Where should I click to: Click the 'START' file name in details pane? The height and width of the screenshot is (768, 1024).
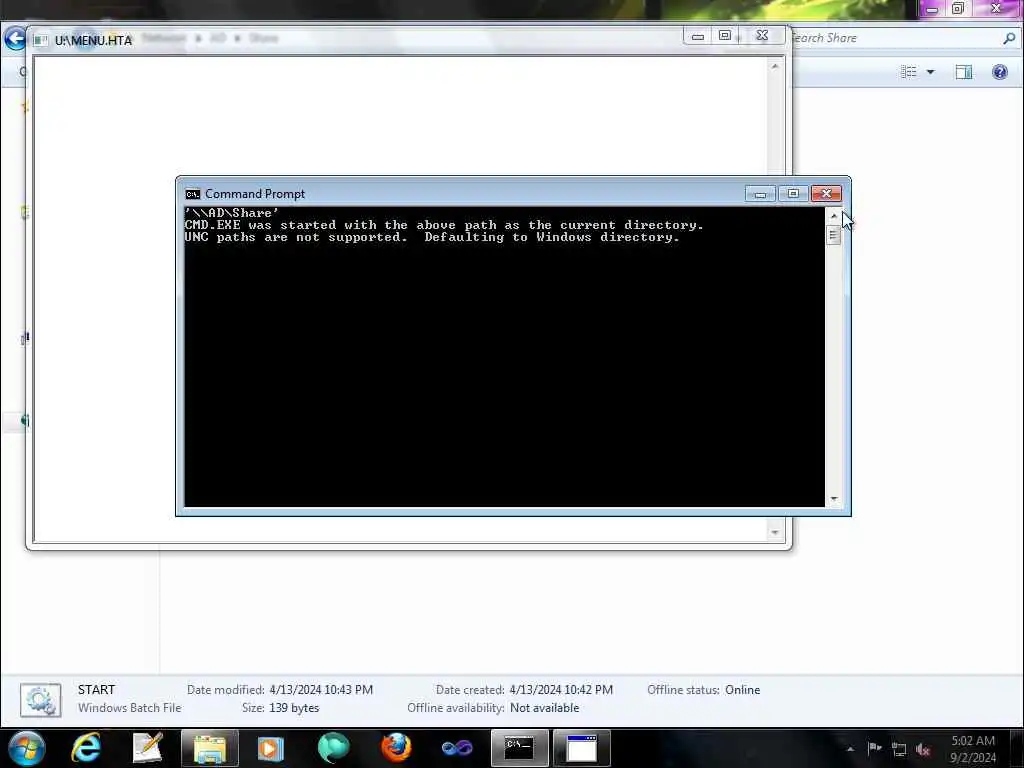pyautogui.click(x=96, y=690)
